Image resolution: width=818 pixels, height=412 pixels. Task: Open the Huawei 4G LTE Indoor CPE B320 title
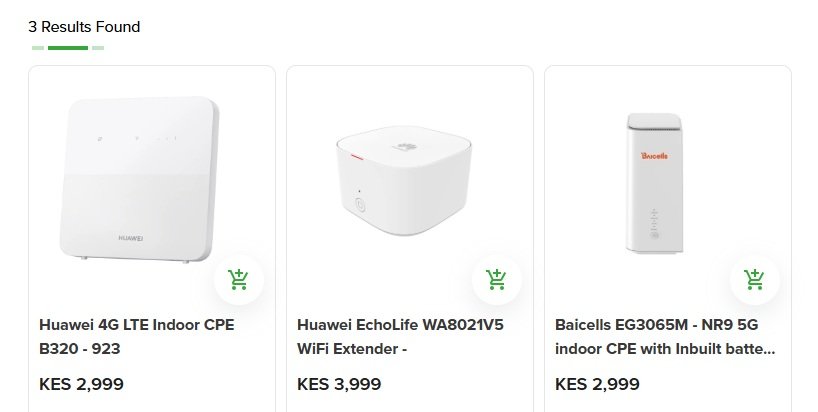[137, 336]
